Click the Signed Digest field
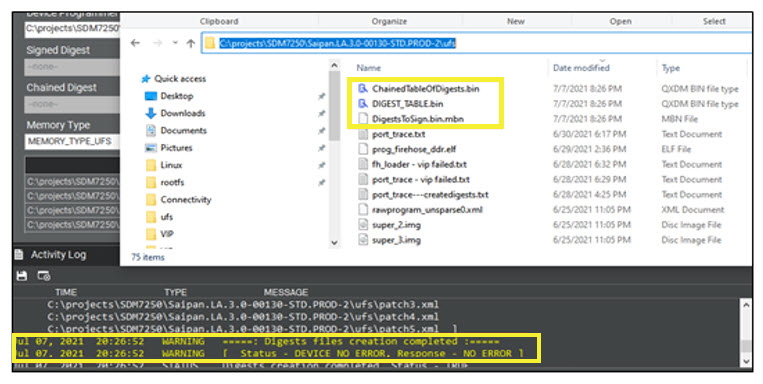The width and height of the screenshot is (763, 384). click(x=72, y=67)
